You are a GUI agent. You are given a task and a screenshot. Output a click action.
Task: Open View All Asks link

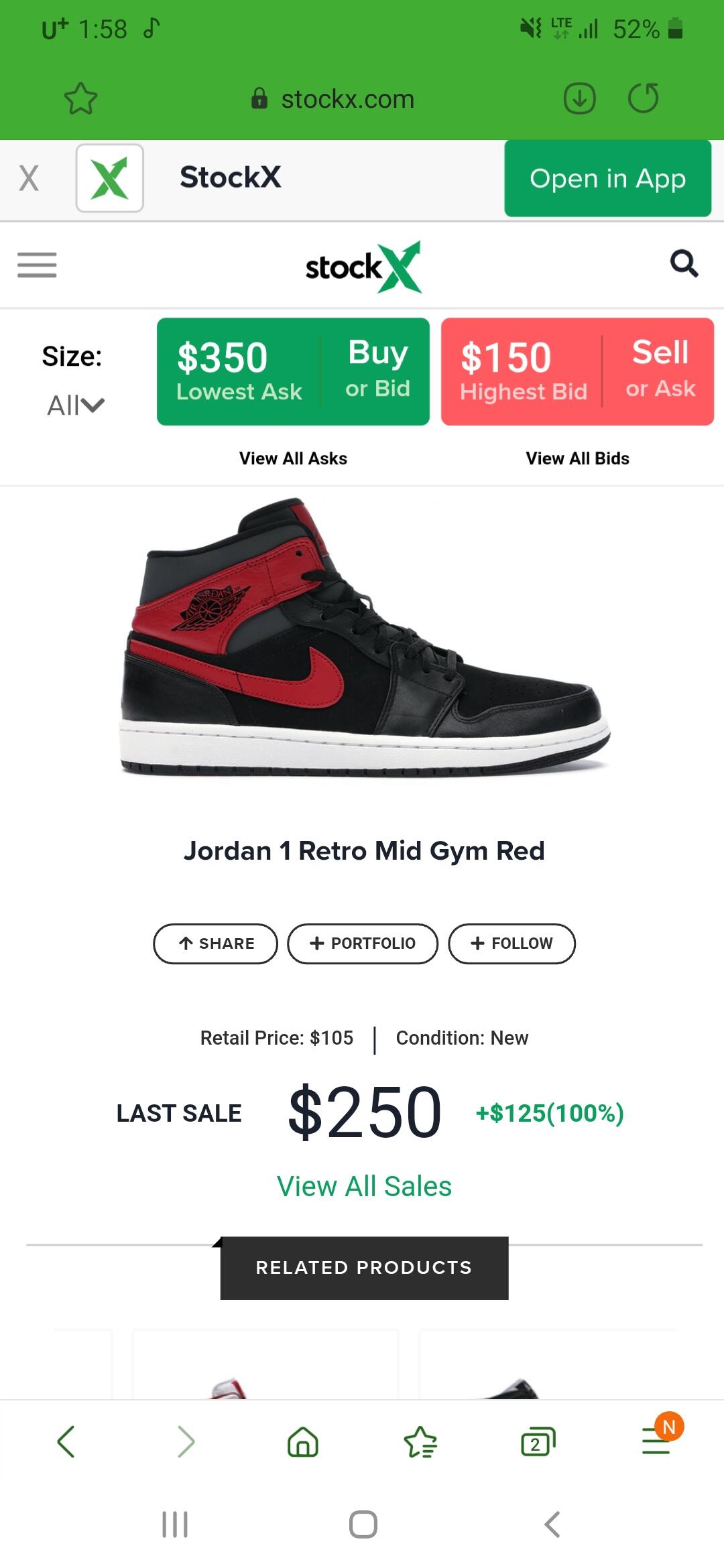pyautogui.click(x=293, y=458)
